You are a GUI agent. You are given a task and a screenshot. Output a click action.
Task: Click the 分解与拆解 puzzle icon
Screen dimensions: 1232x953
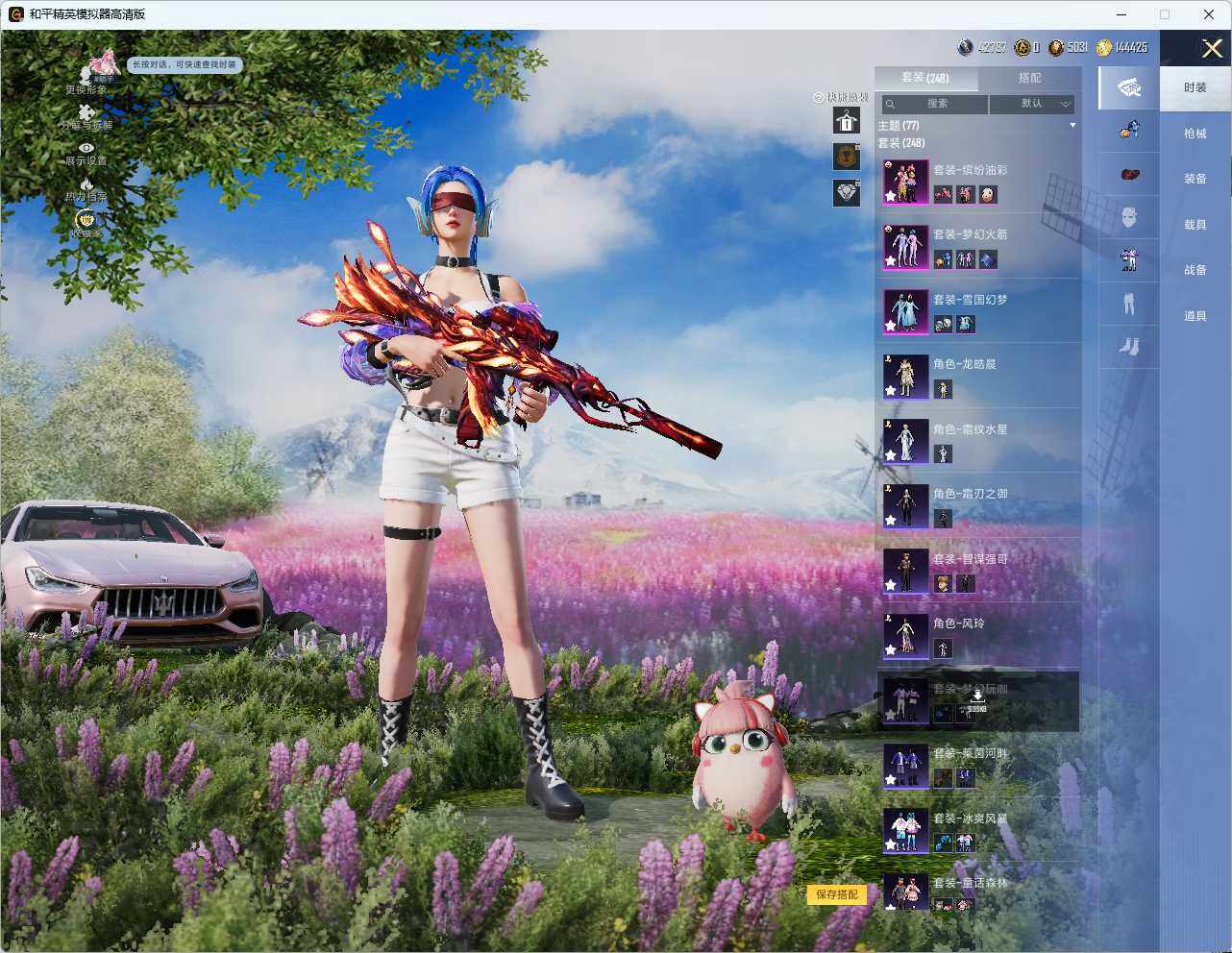(x=86, y=112)
